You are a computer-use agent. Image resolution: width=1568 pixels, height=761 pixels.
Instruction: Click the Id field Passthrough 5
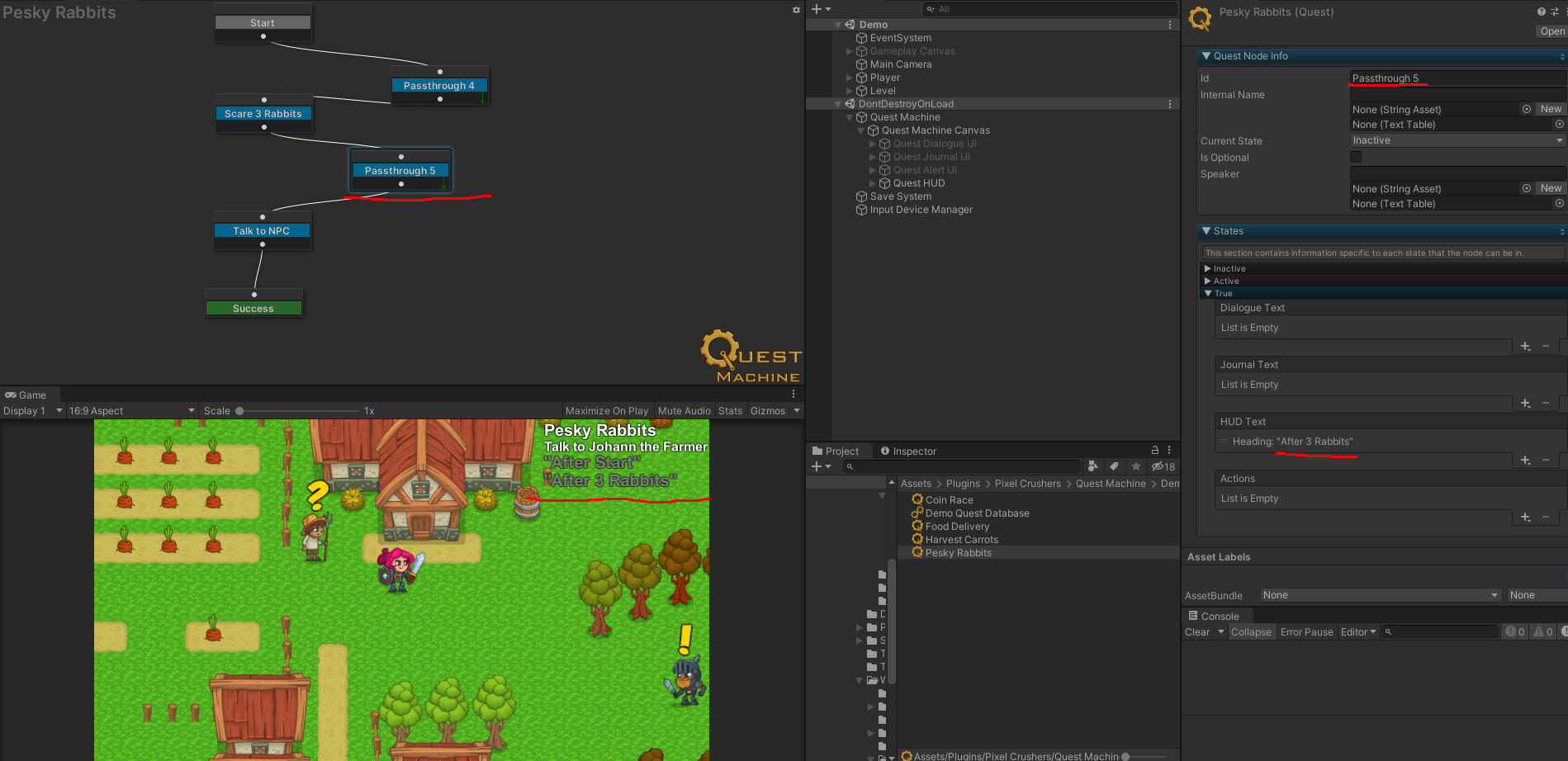click(x=1457, y=78)
